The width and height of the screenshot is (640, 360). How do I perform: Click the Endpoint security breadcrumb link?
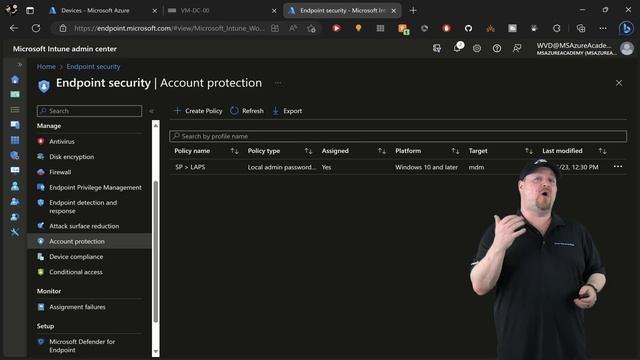click(93, 67)
